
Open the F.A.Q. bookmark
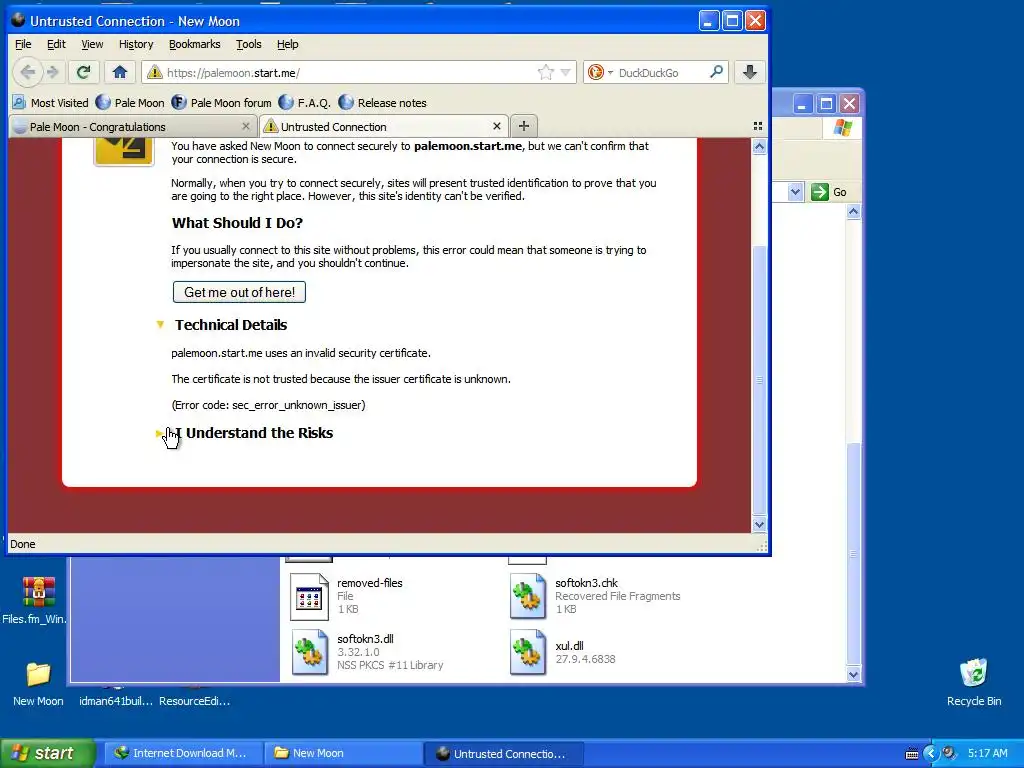click(304, 103)
